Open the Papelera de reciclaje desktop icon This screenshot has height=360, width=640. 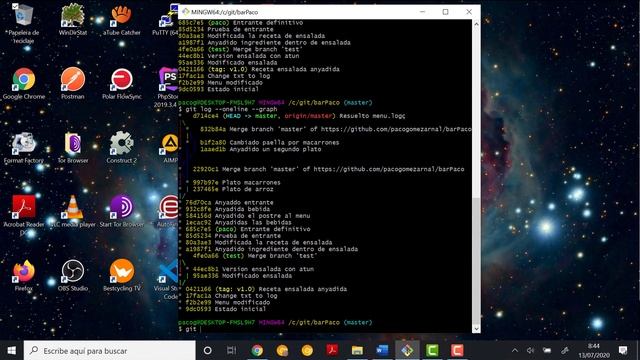24,22
